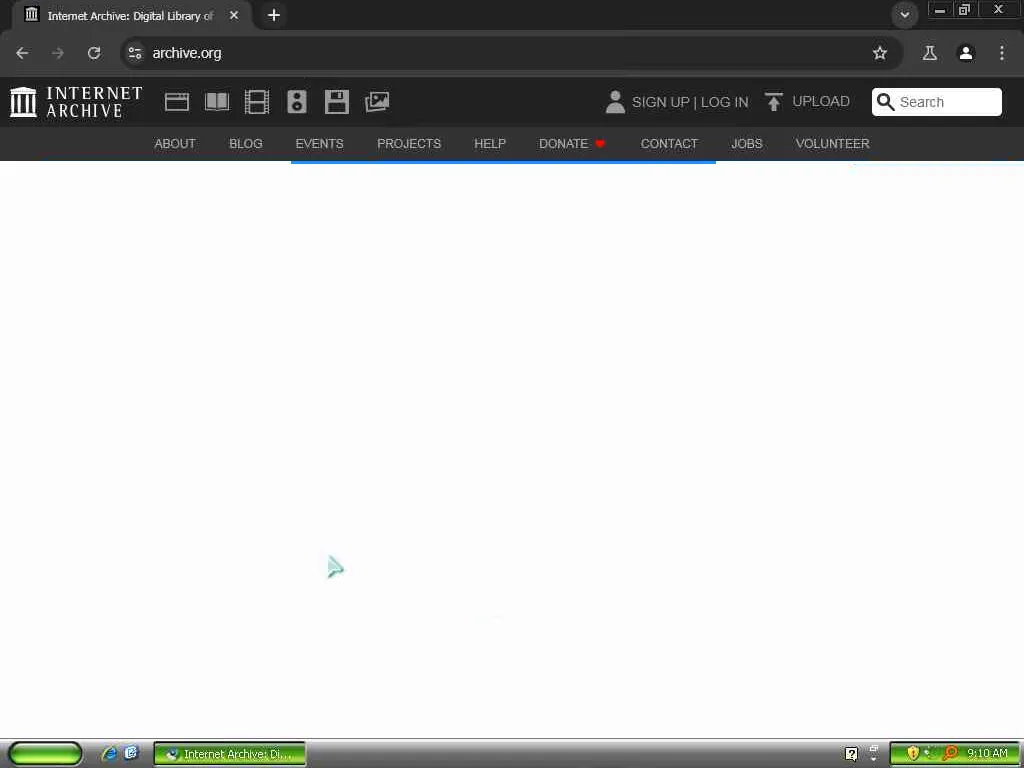Open the Chrome three-dot menu
The height and width of the screenshot is (768, 1024).
coord(1002,53)
